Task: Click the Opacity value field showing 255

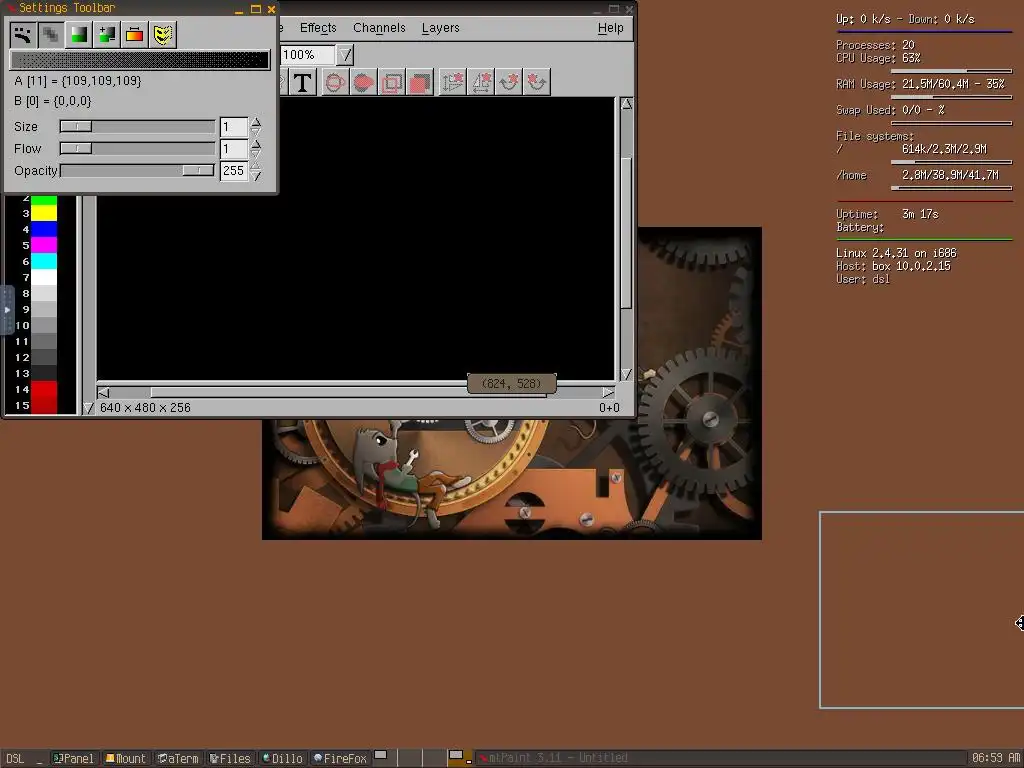Action: (234, 170)
